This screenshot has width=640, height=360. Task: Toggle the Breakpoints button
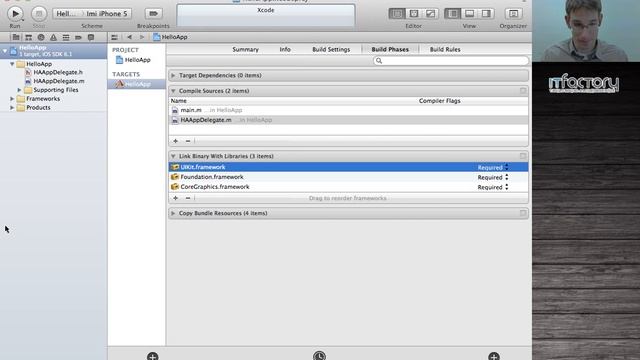153,13
